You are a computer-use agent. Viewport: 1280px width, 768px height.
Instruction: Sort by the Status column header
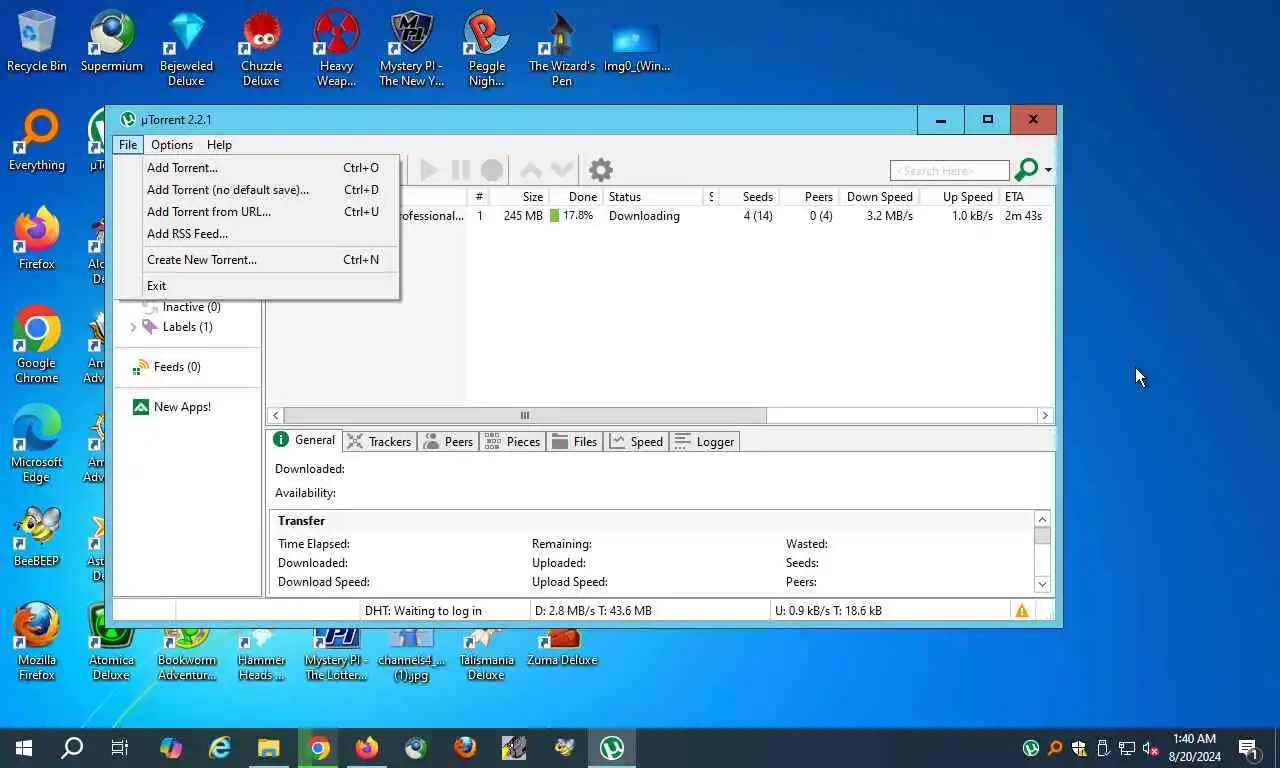pos(654,197)
